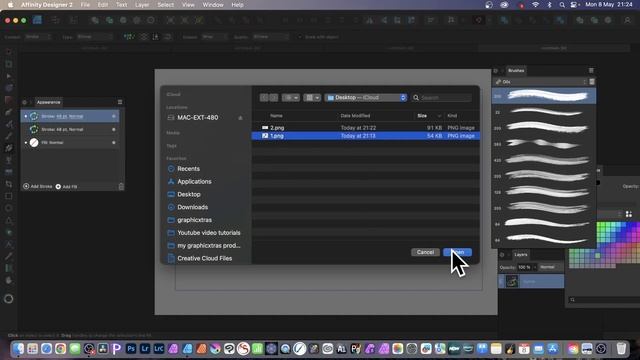Viewport: 640px width, 360px height.
Task: Switch to the Layers panel tab
Action: pyautogui.click(x=520, y=254)
